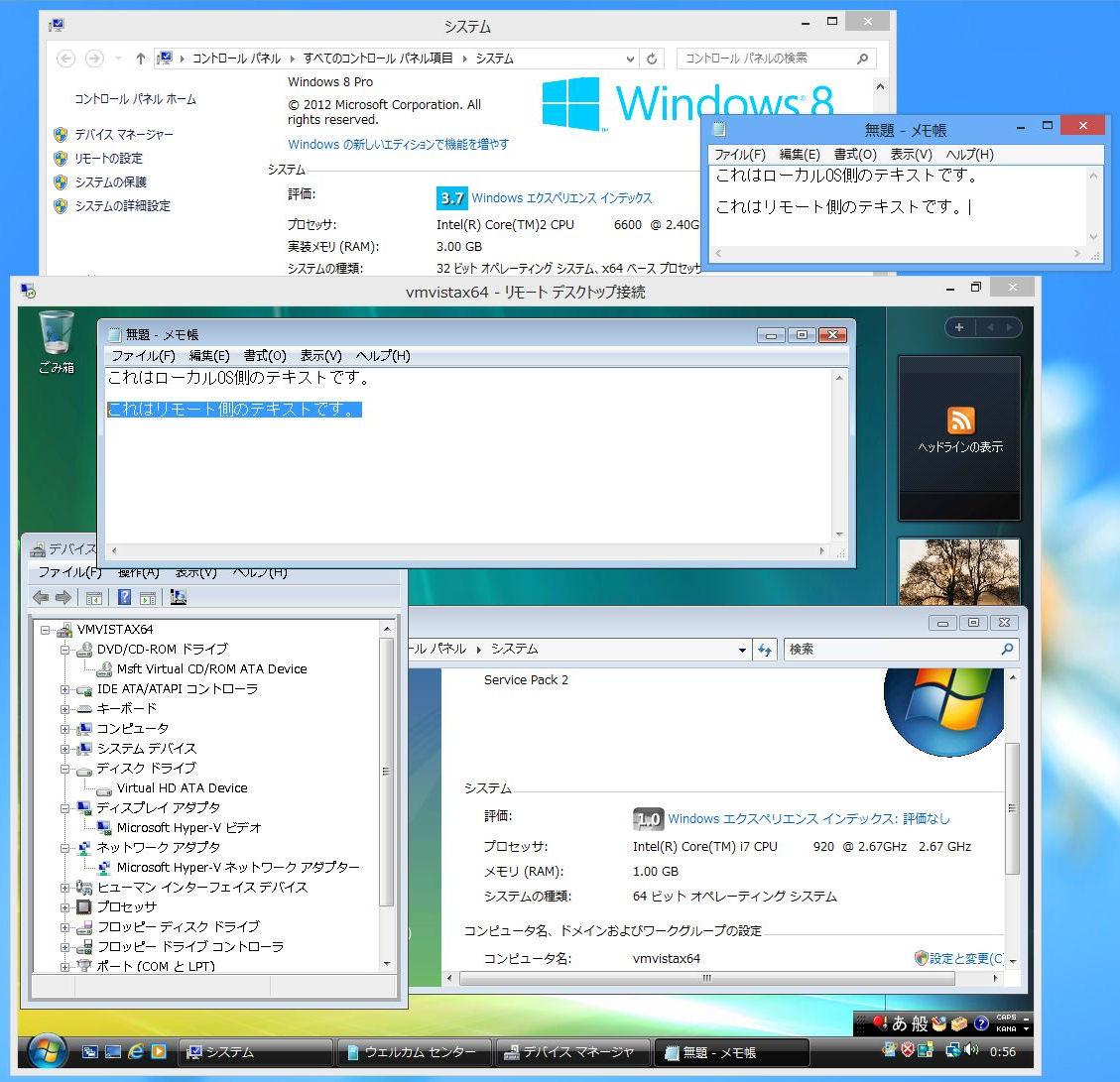
Task: Collapse the DVD/CD-ROM ドライブ node
Action: (x=65, y=650)
